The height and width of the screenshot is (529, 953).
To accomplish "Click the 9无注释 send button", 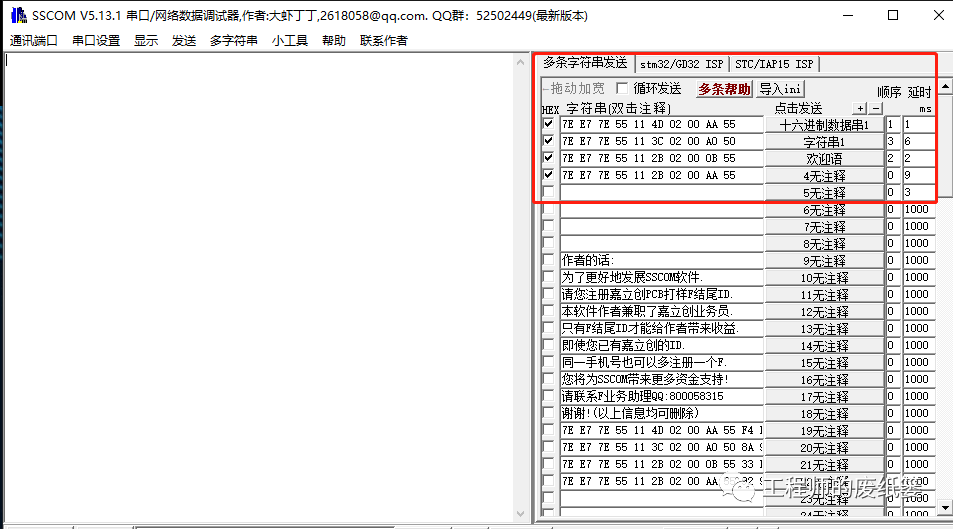I will [824, 261].
